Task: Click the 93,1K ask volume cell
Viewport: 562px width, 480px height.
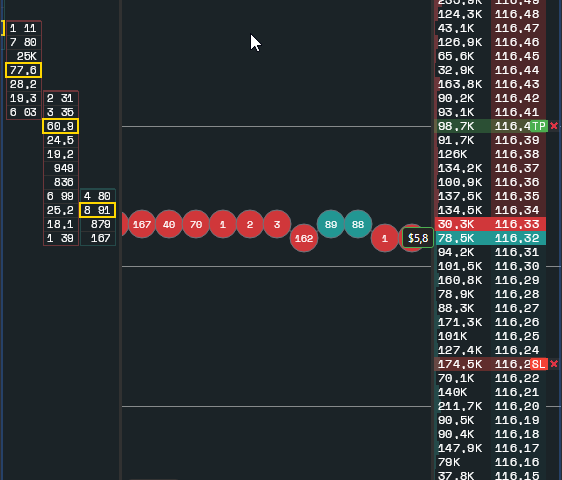Action: tap(456, 112)
